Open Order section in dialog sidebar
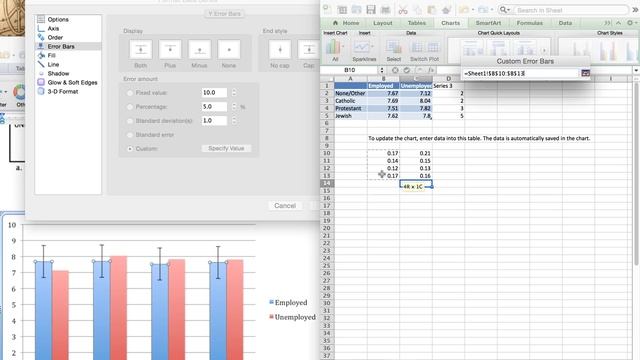 pos(55,37)
